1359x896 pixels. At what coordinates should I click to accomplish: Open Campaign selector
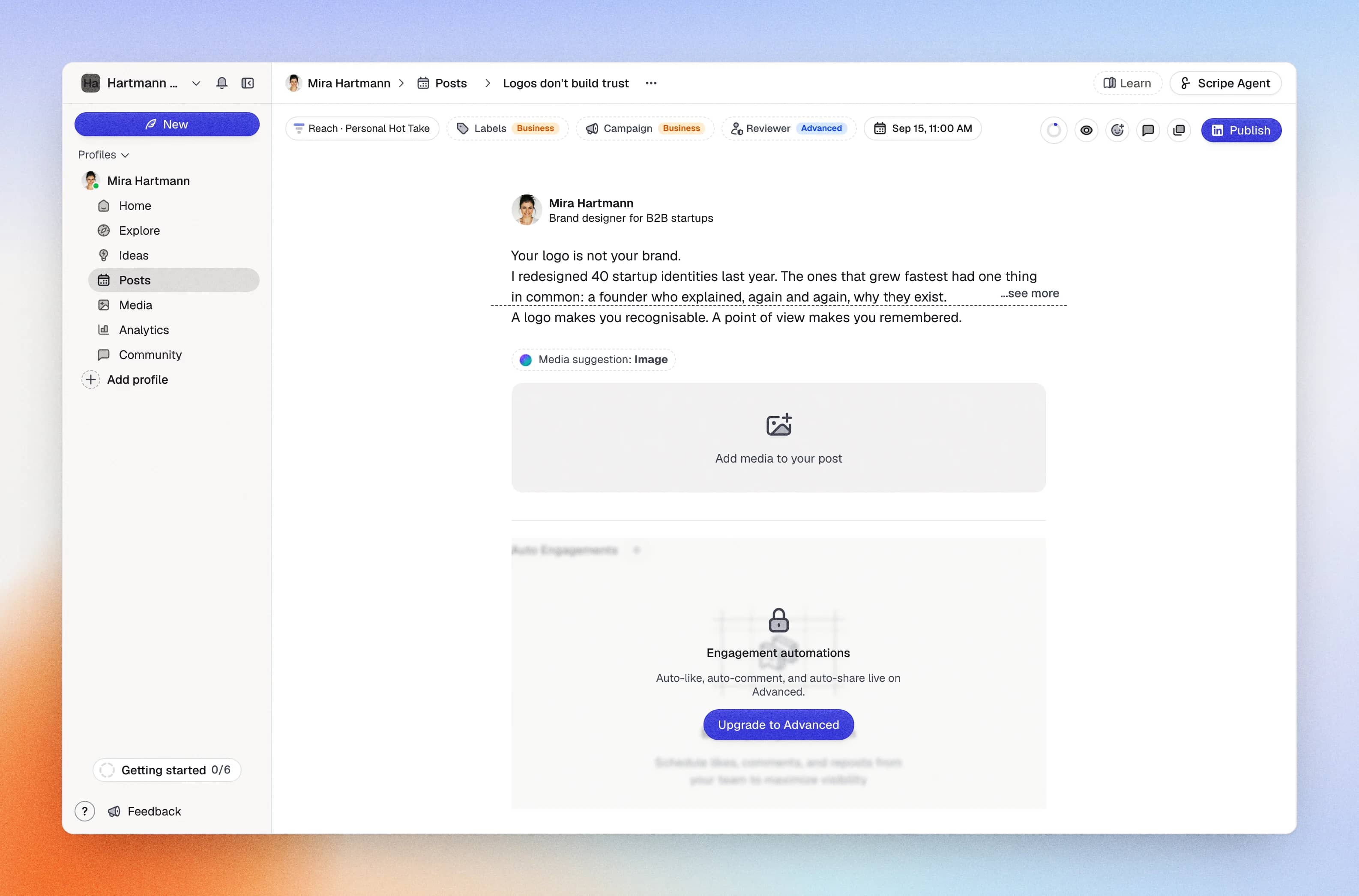coord(645,128)
